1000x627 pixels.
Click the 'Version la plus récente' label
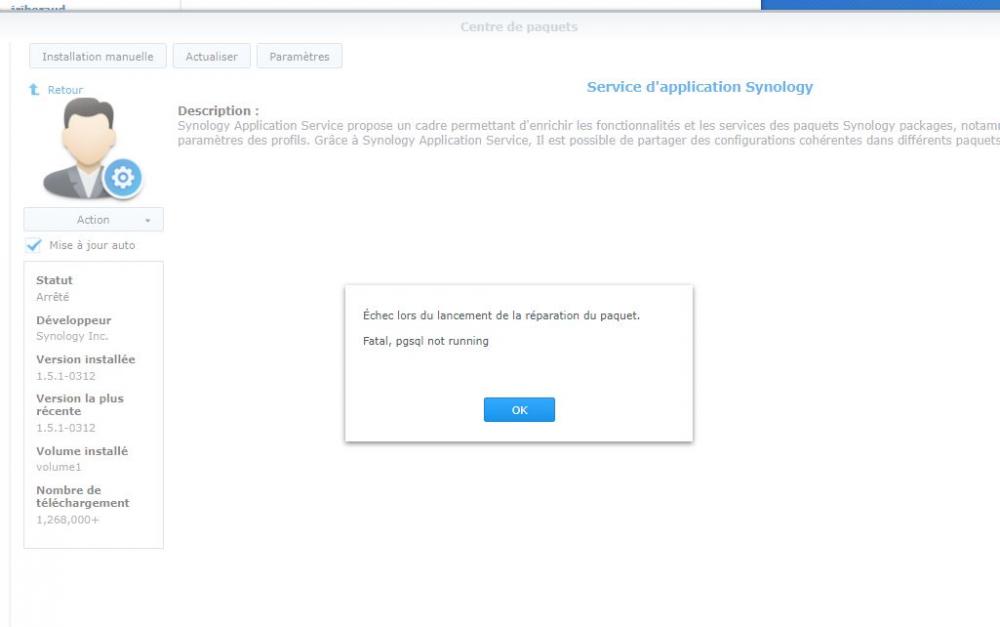(x=80, y=404)
